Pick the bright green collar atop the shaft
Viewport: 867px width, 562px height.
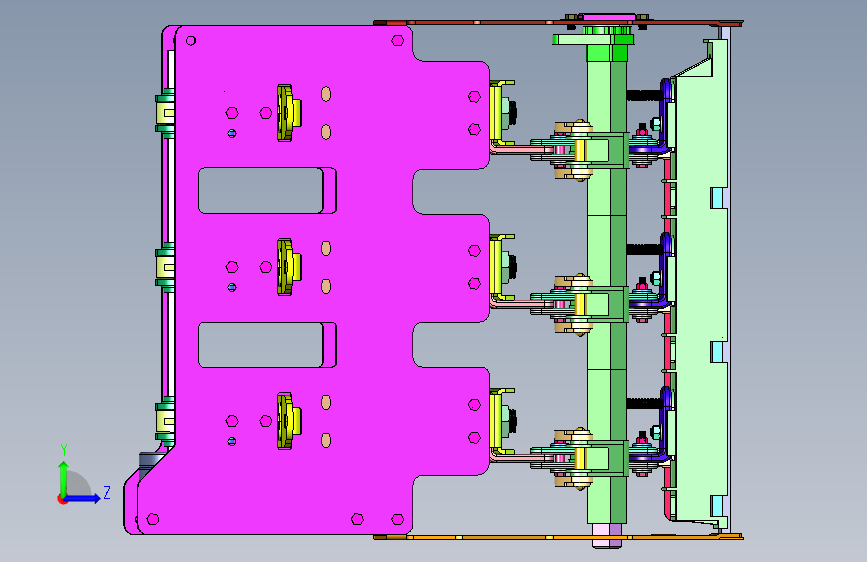[607, 53]
